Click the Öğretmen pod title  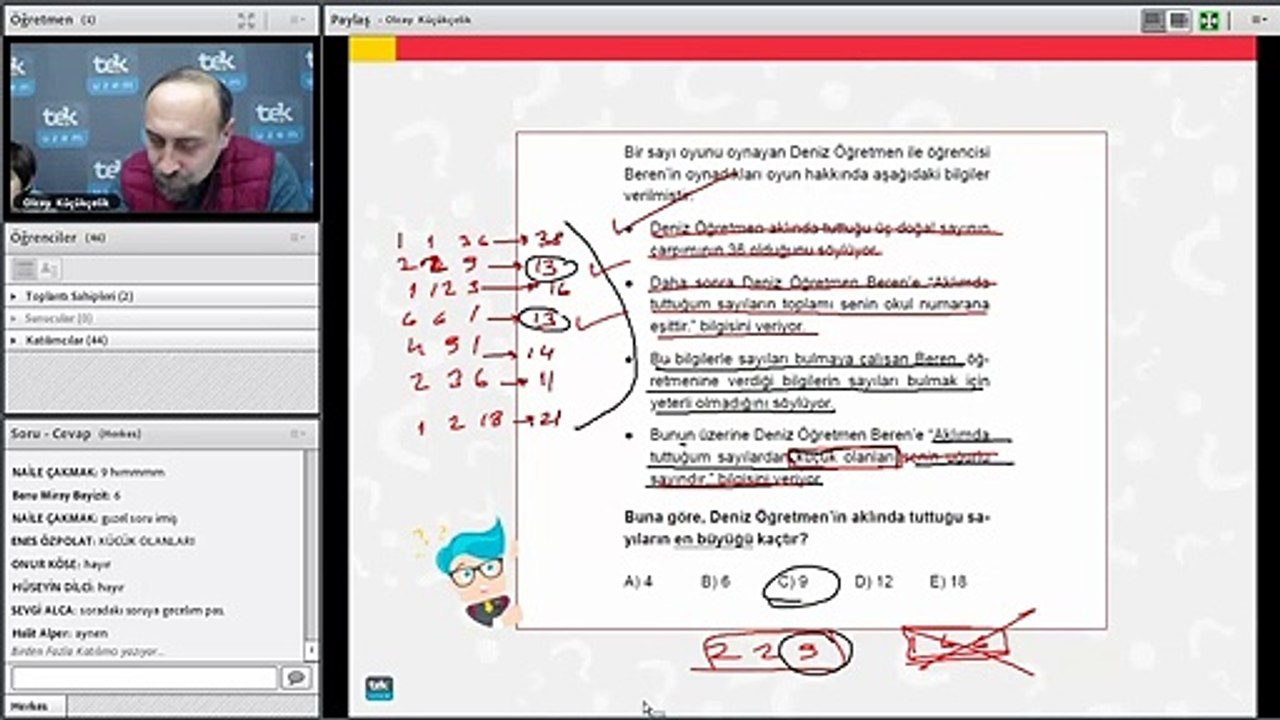click(x=41, y=20)
